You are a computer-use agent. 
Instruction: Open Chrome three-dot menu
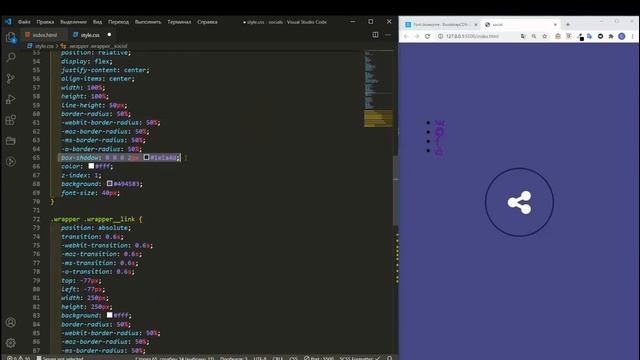[x=632, y=36]
